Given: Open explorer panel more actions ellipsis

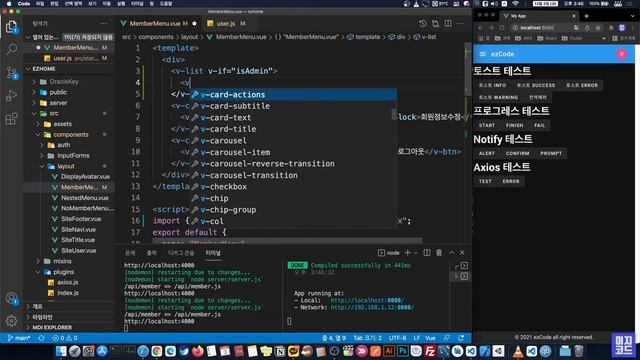Looking at the screenshot, I should 104,24.
